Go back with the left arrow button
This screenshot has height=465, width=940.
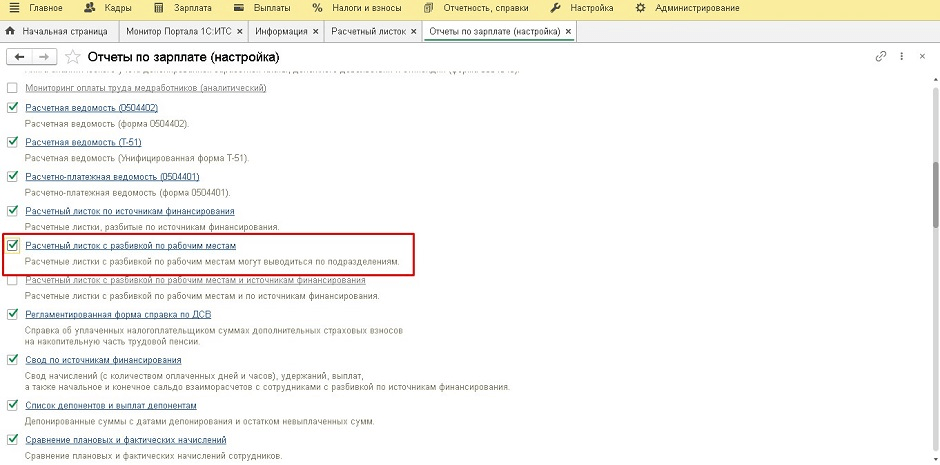coord(19,57)
